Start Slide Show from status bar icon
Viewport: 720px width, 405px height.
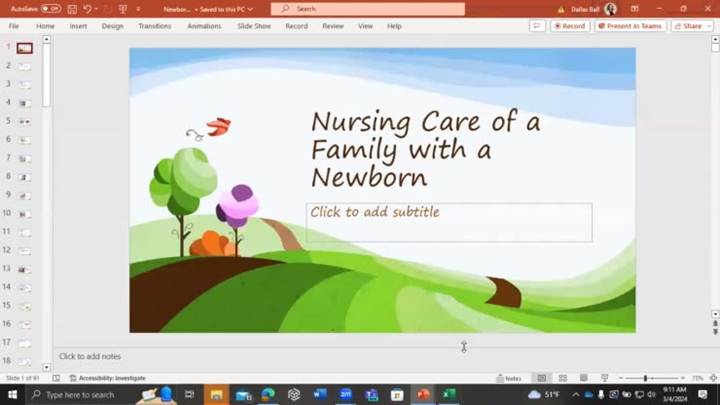[x=604, y=378]
